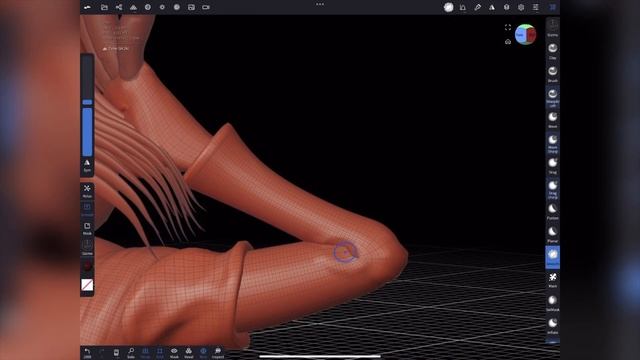Select the Clay tool
640x360 pixels.
pyautogui.click(x=553, y=51)
